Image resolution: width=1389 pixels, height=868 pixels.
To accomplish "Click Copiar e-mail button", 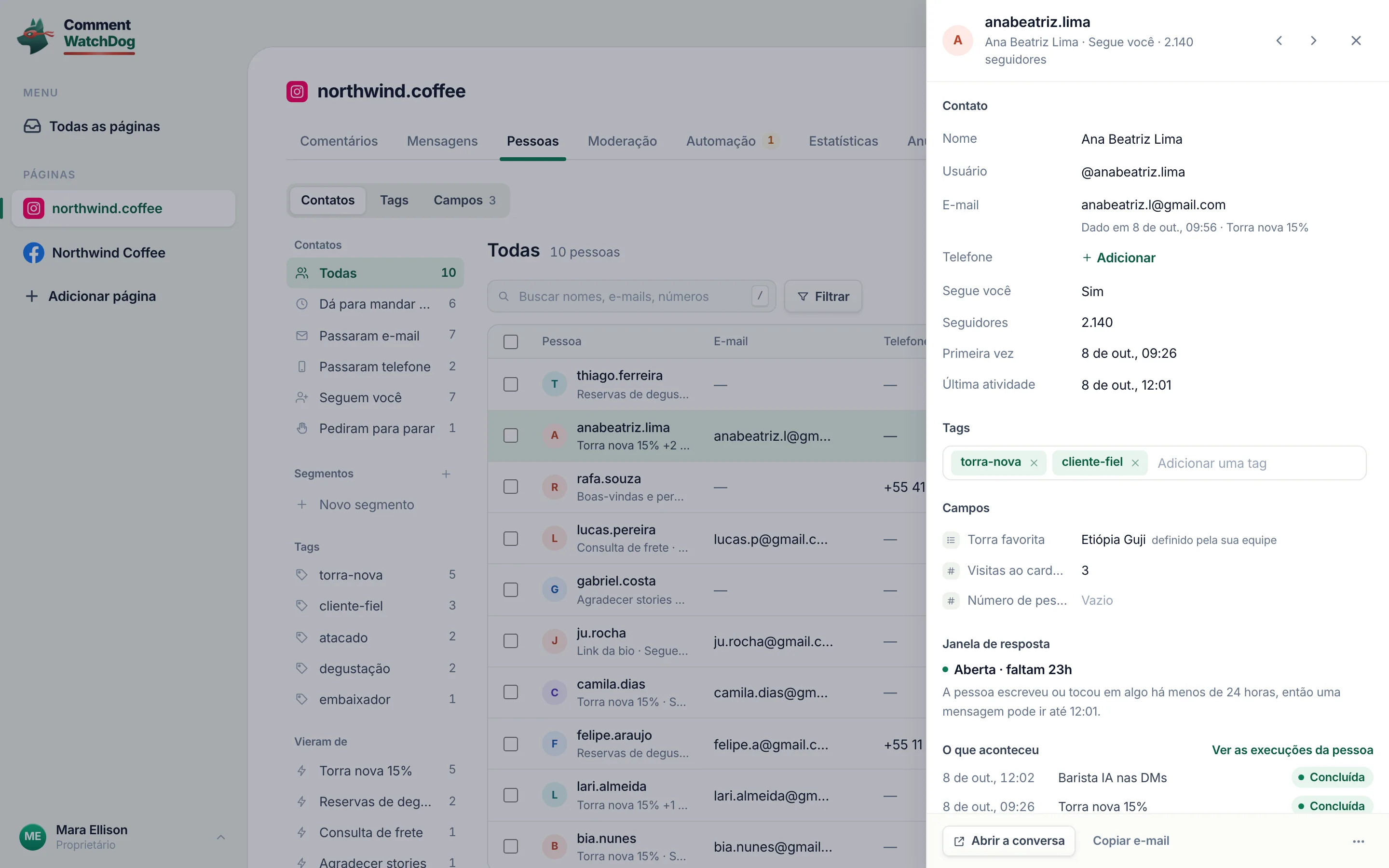I will (1130, 841).
